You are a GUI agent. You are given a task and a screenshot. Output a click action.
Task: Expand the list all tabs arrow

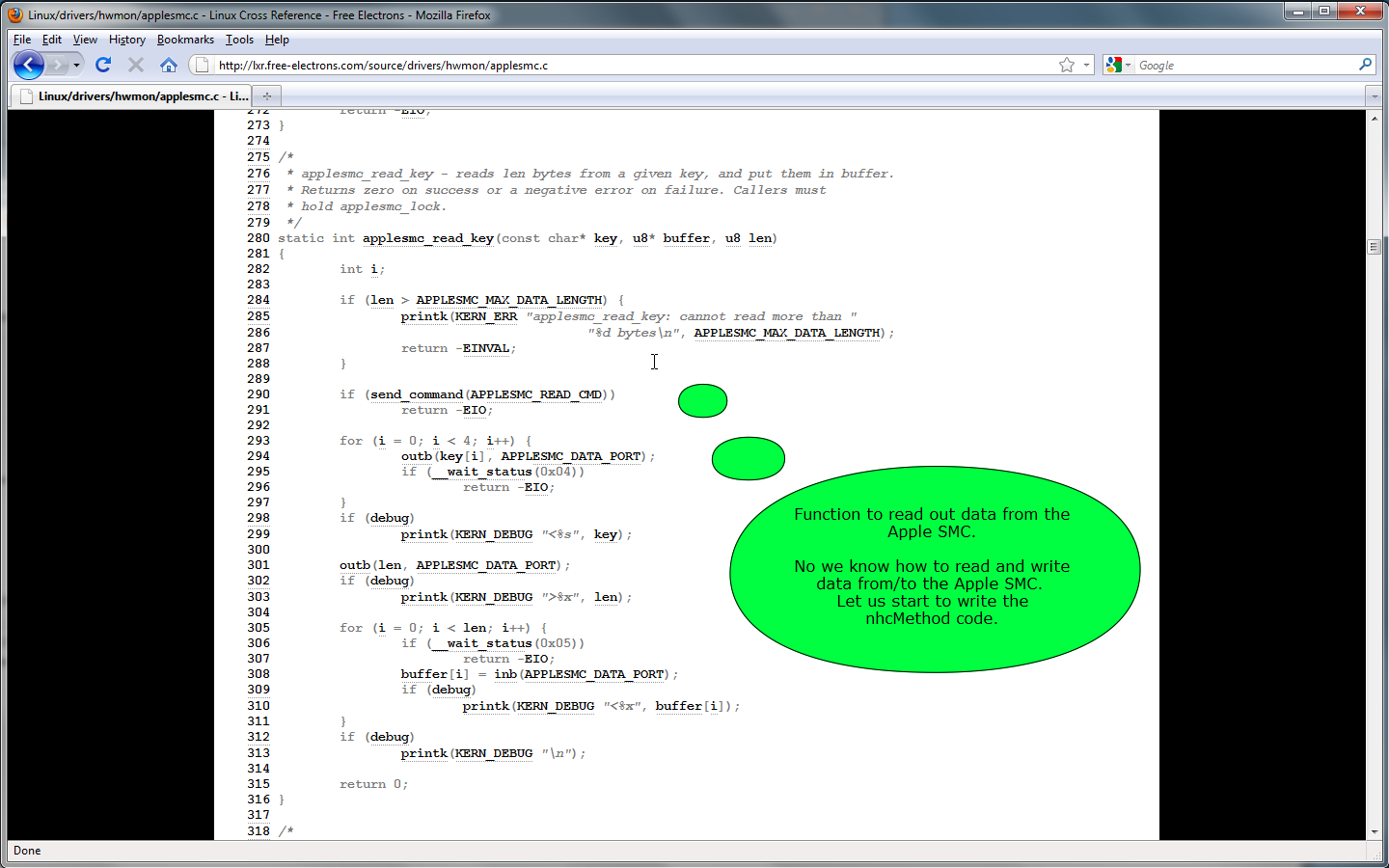[1374, 95]
